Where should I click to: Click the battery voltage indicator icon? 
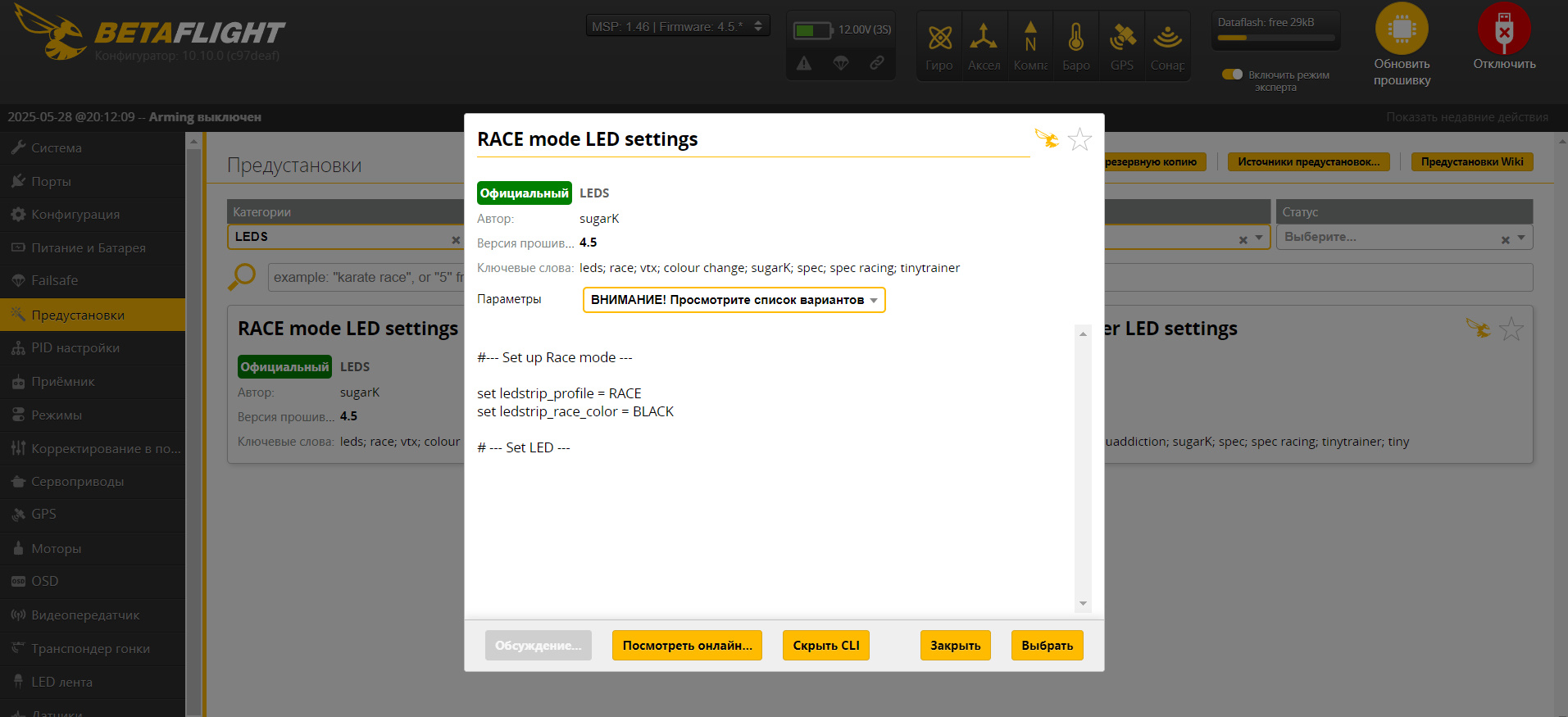(x=812, y=30)
